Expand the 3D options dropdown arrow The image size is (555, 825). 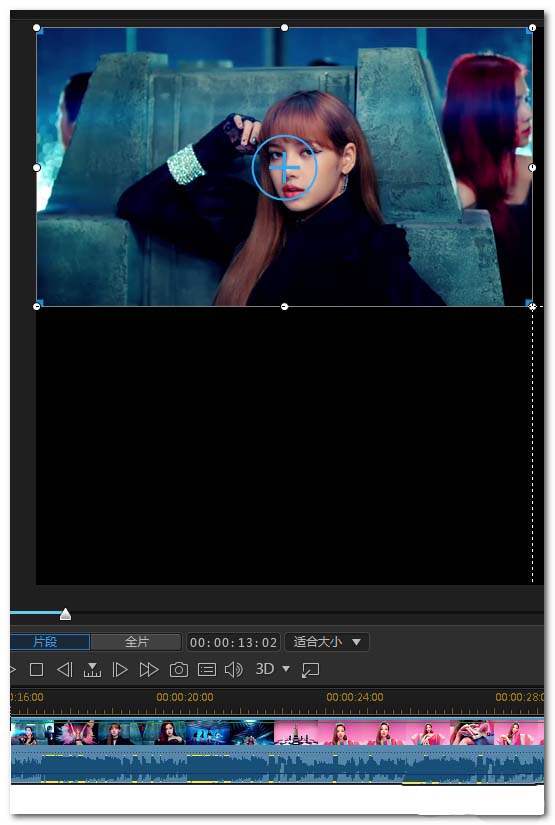coord(286,669)
